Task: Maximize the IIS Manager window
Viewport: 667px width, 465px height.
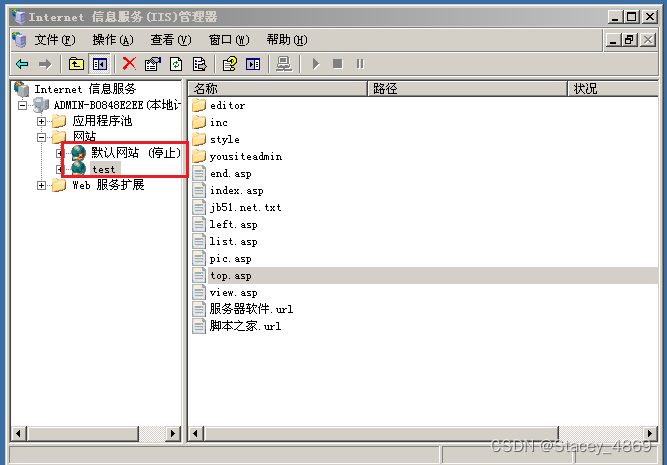Action: [x=632, y=17]
